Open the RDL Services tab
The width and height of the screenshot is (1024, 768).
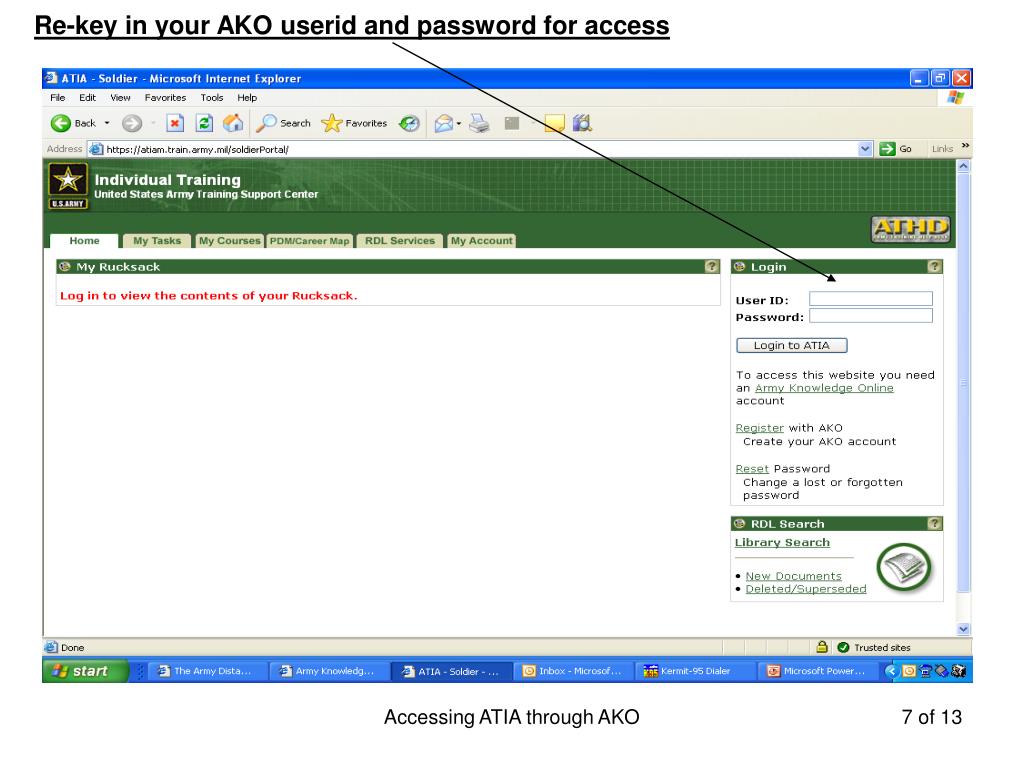click(x=400, y=241)
